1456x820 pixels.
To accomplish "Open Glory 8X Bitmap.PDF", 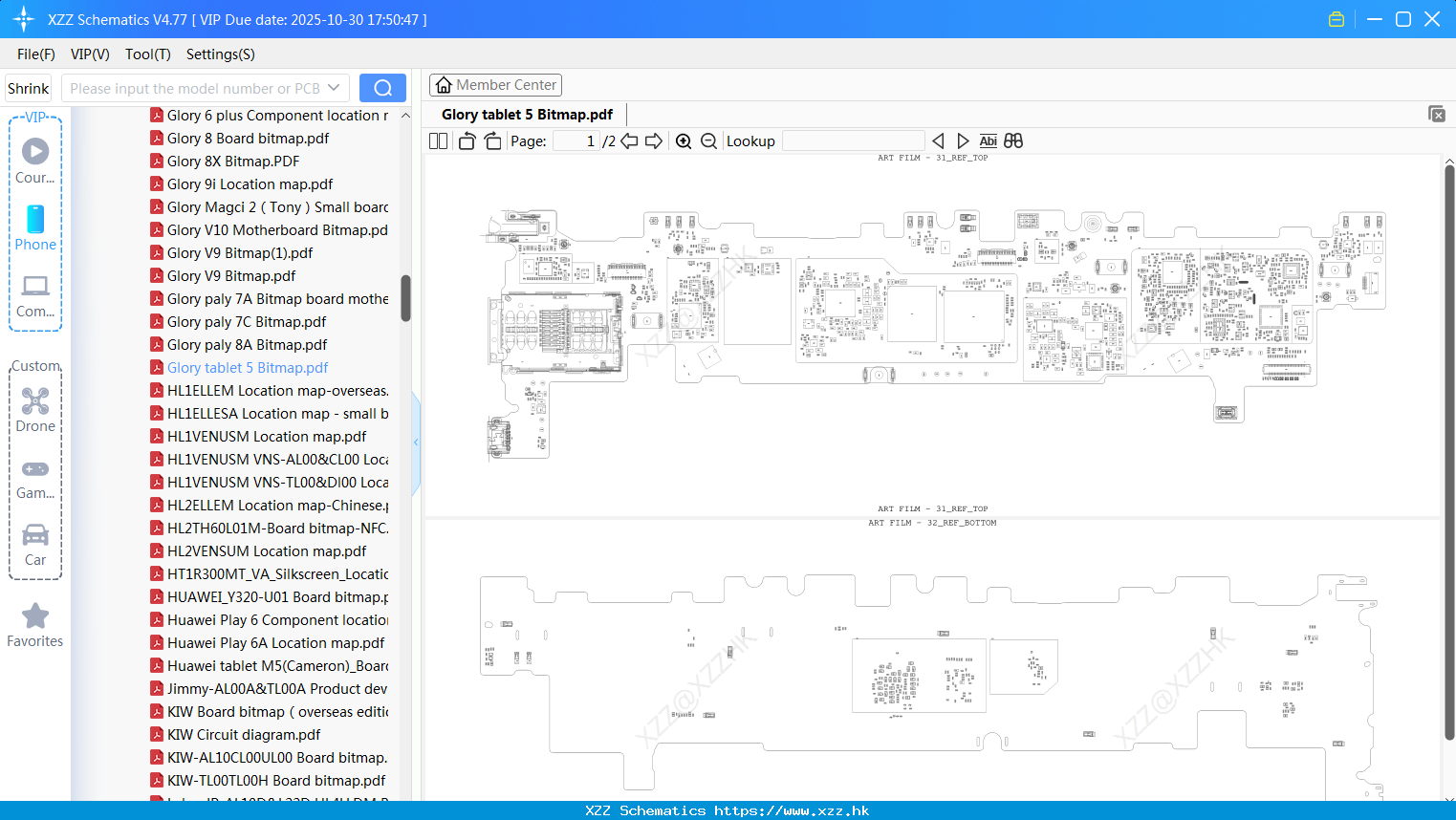I will tap(233, 162).
